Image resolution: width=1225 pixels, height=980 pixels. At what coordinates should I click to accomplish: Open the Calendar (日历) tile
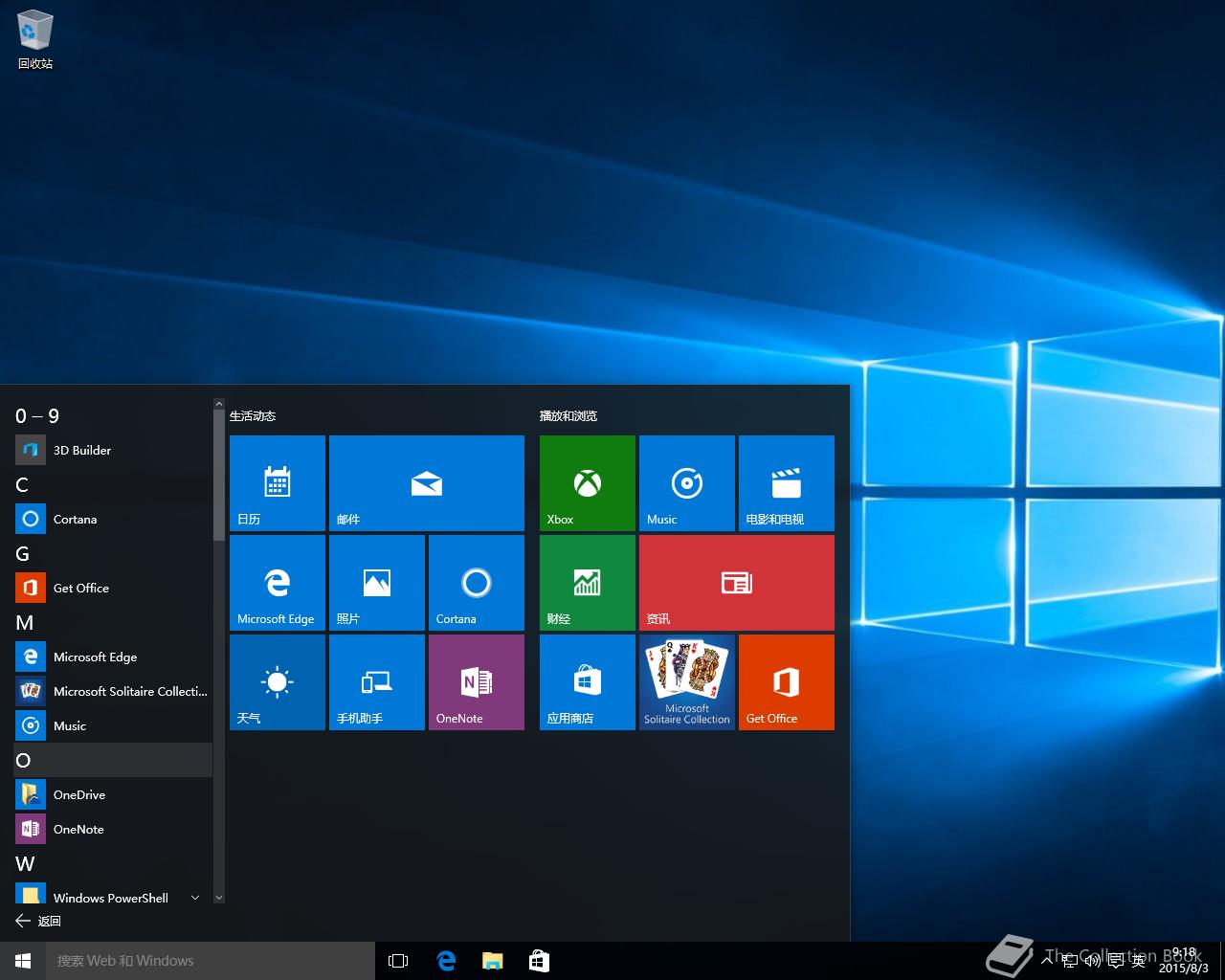point(278,483)
